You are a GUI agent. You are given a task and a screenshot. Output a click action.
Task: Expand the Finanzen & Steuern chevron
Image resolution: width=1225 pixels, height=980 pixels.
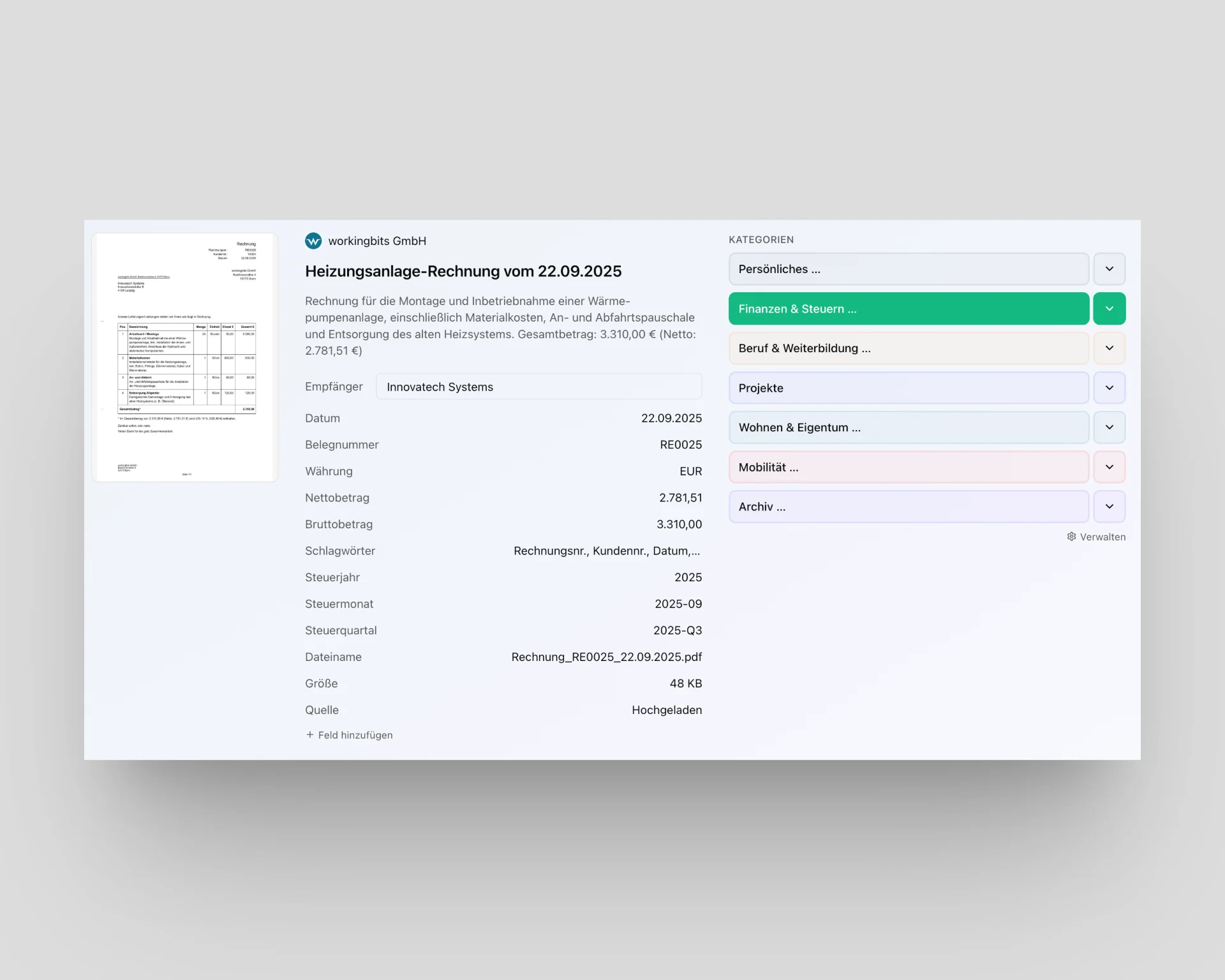[1109, 309]
